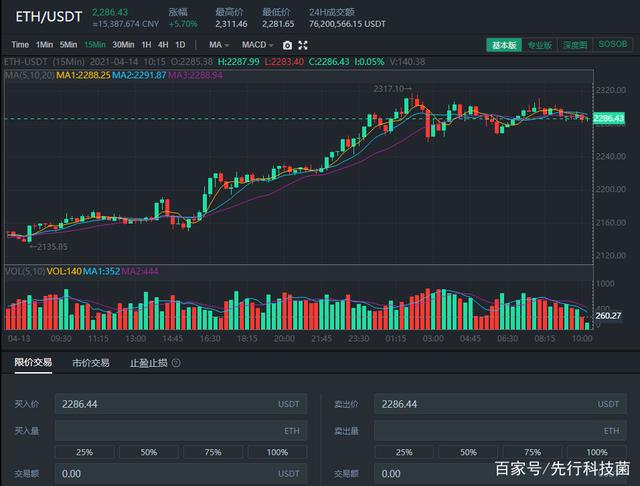This screenshot has height=486, width=640.
Task: Click the VOL:140 volume label
Action: 64,271
